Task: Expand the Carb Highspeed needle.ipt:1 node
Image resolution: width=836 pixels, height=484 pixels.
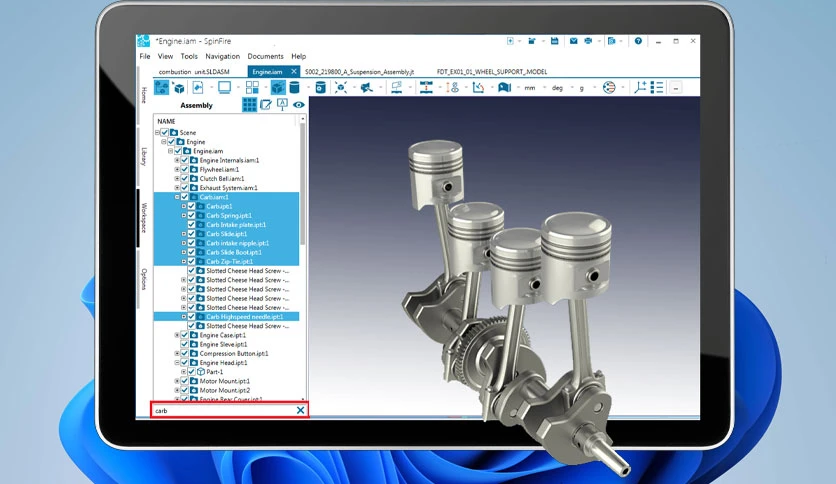Action: (x=184, y=317)
